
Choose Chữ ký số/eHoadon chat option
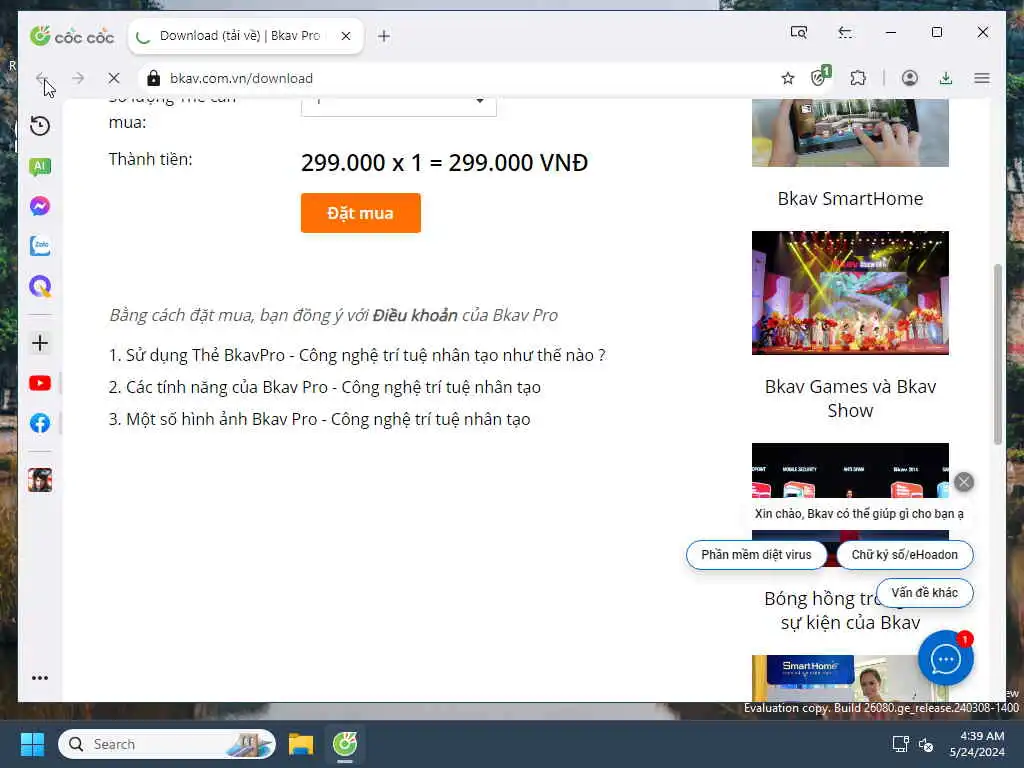tap(904, 554)
